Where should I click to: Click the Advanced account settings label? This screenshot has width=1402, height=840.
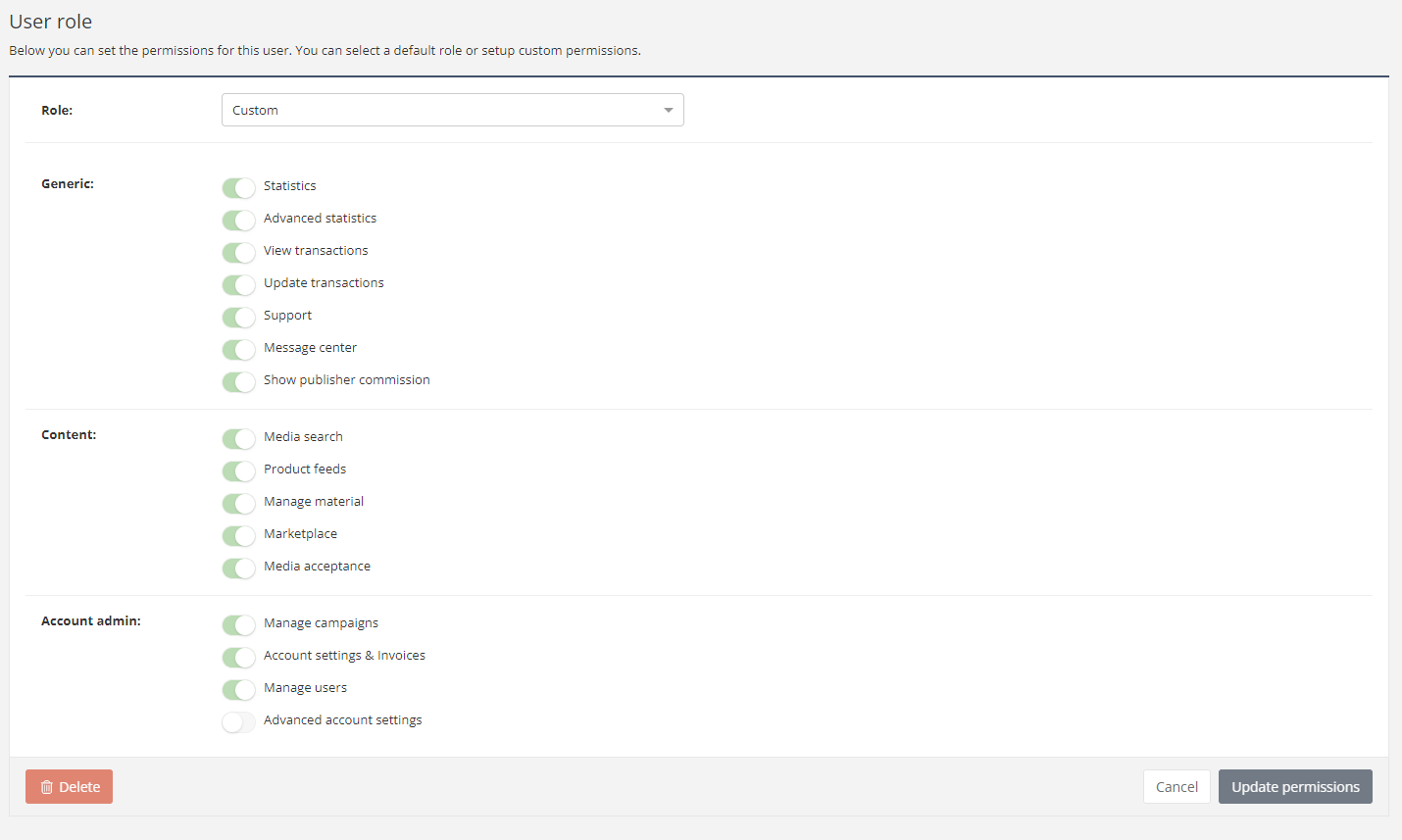(x=343, y=719)
